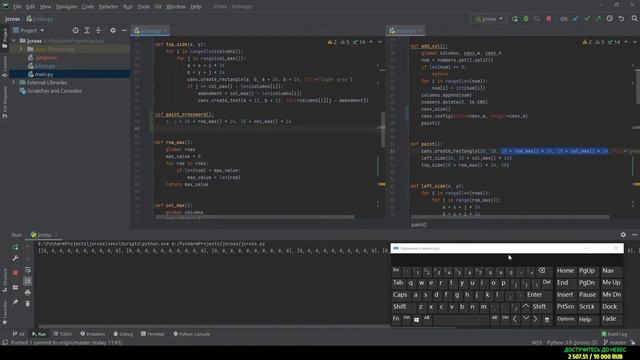Click the Enter key on on-screen keyboard
The image size is (640, 360).
(x=534, y=295)
